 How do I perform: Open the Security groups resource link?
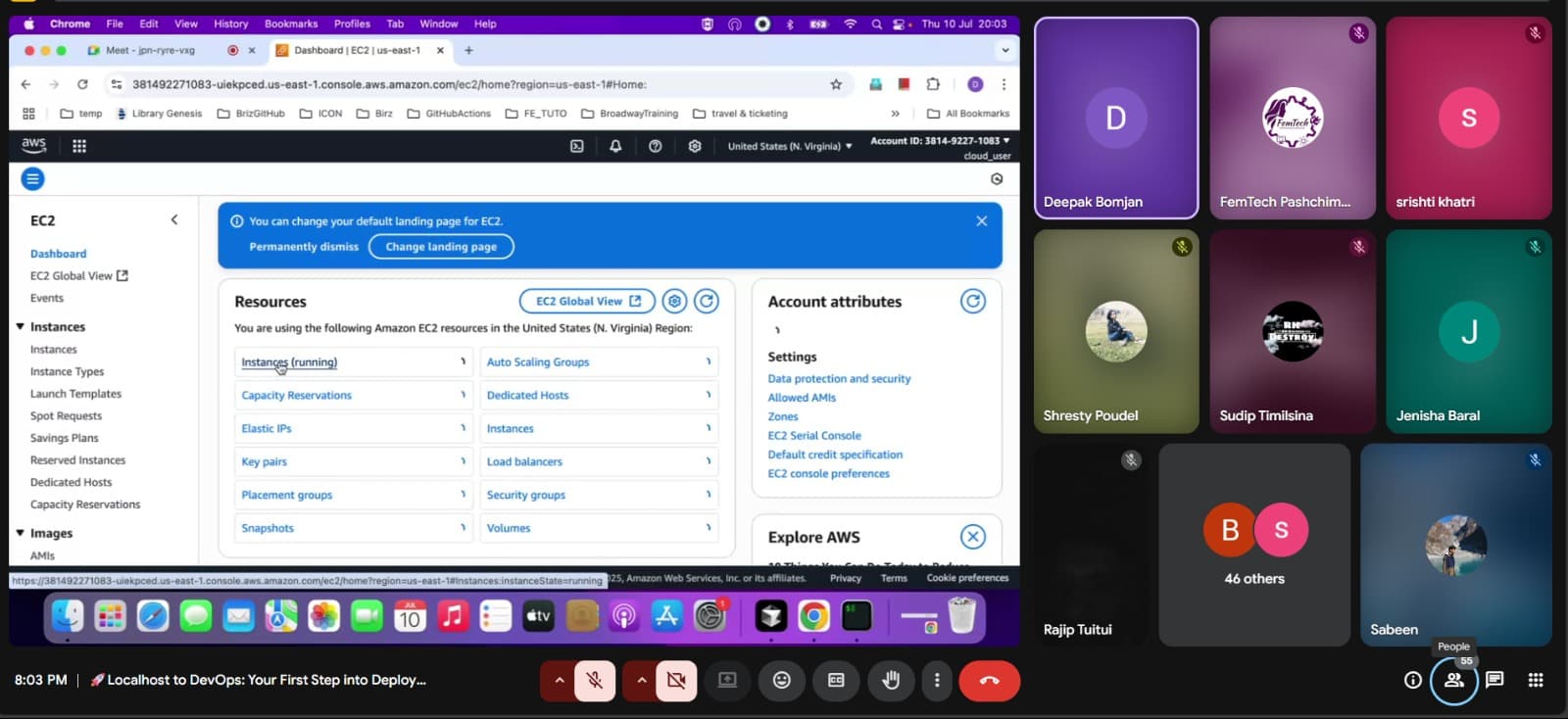pyautogui.click(x=526, y=496)
